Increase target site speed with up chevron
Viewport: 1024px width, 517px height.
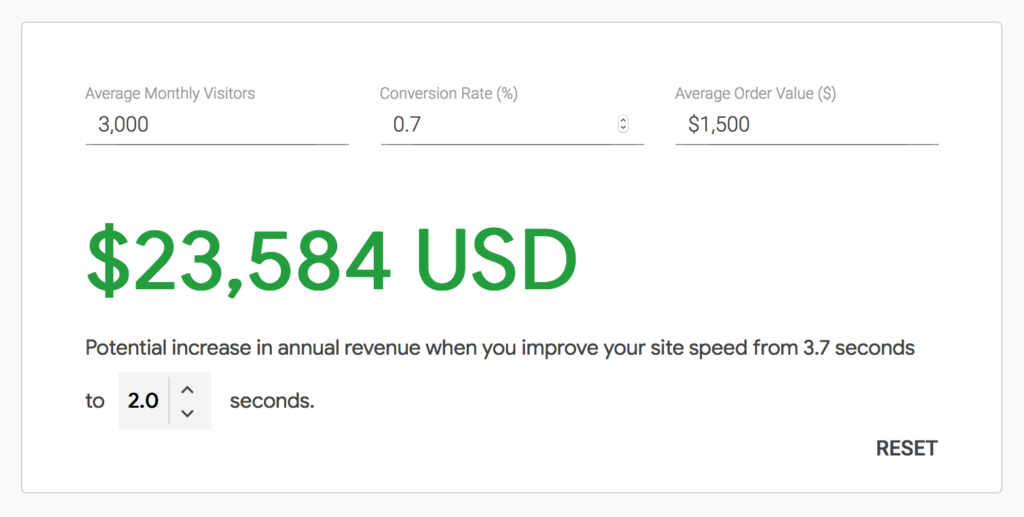pyautogui.click(x=187, y=390)
